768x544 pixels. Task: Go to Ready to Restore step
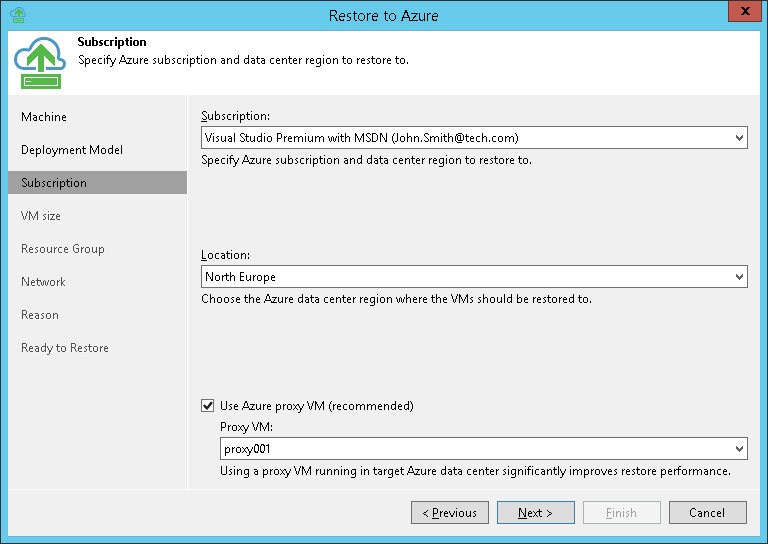coord(65,348)
